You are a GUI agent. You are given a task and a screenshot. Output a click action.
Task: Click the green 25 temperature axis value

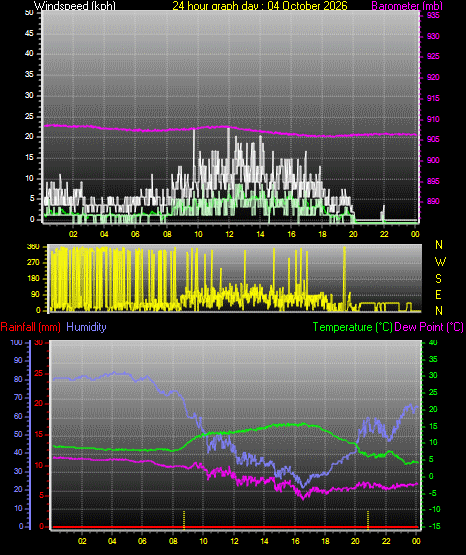click(x=433, y=393)
